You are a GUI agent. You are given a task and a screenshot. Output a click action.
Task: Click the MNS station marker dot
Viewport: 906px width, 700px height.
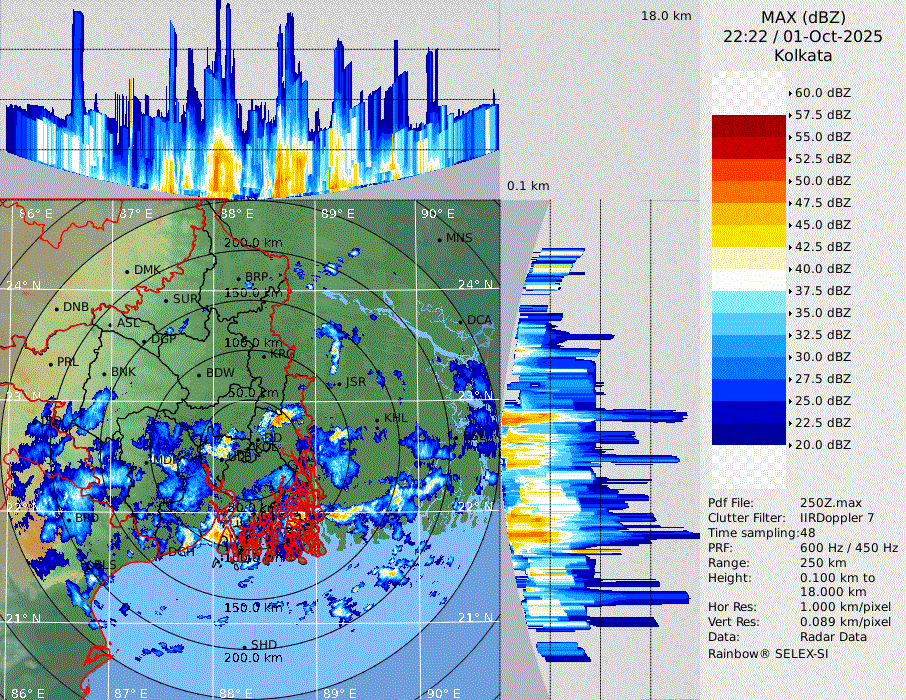(x=439, y=239)
